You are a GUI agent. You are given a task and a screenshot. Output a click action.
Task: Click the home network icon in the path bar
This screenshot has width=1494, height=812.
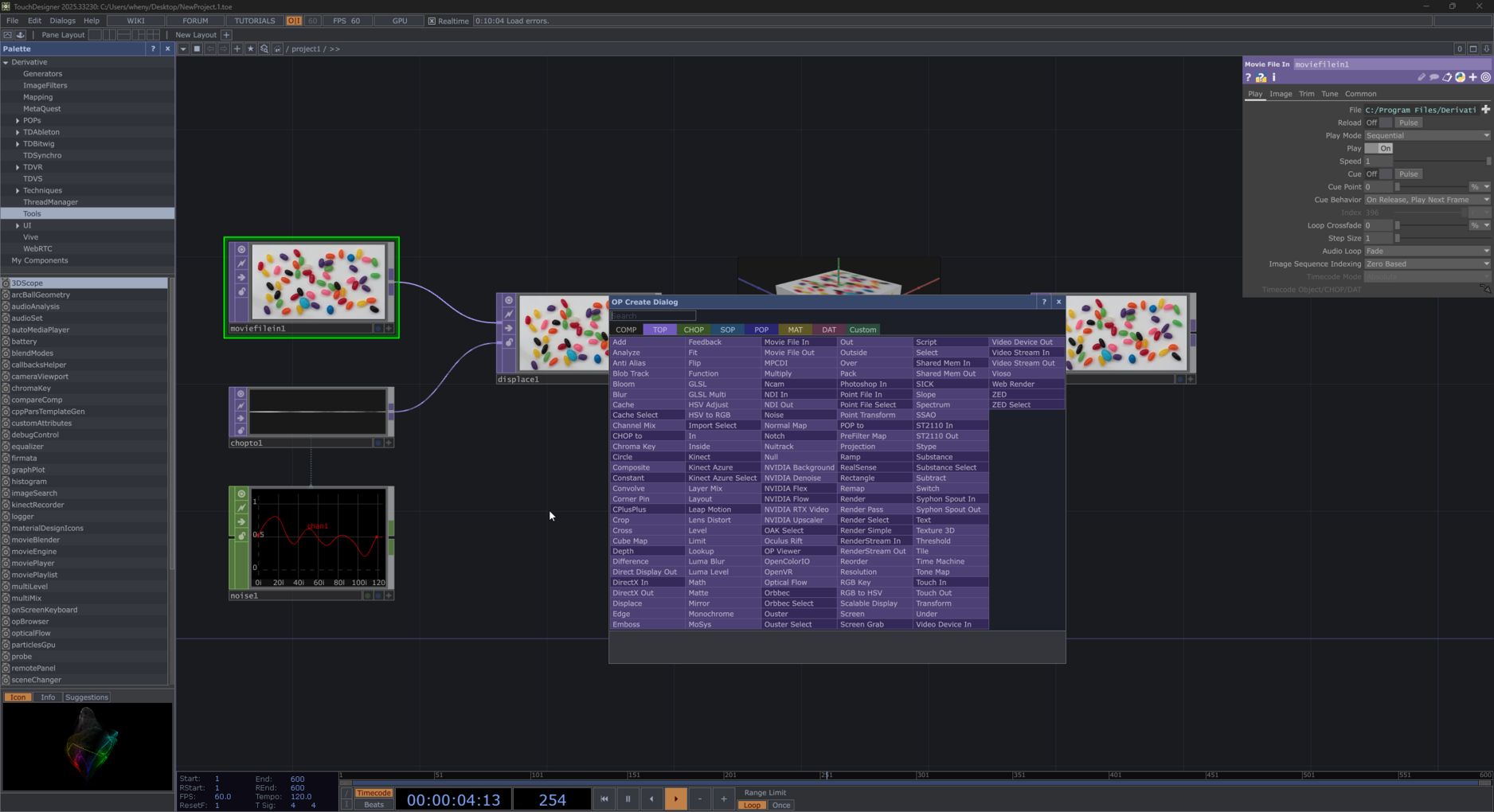(x=277, y=49)
